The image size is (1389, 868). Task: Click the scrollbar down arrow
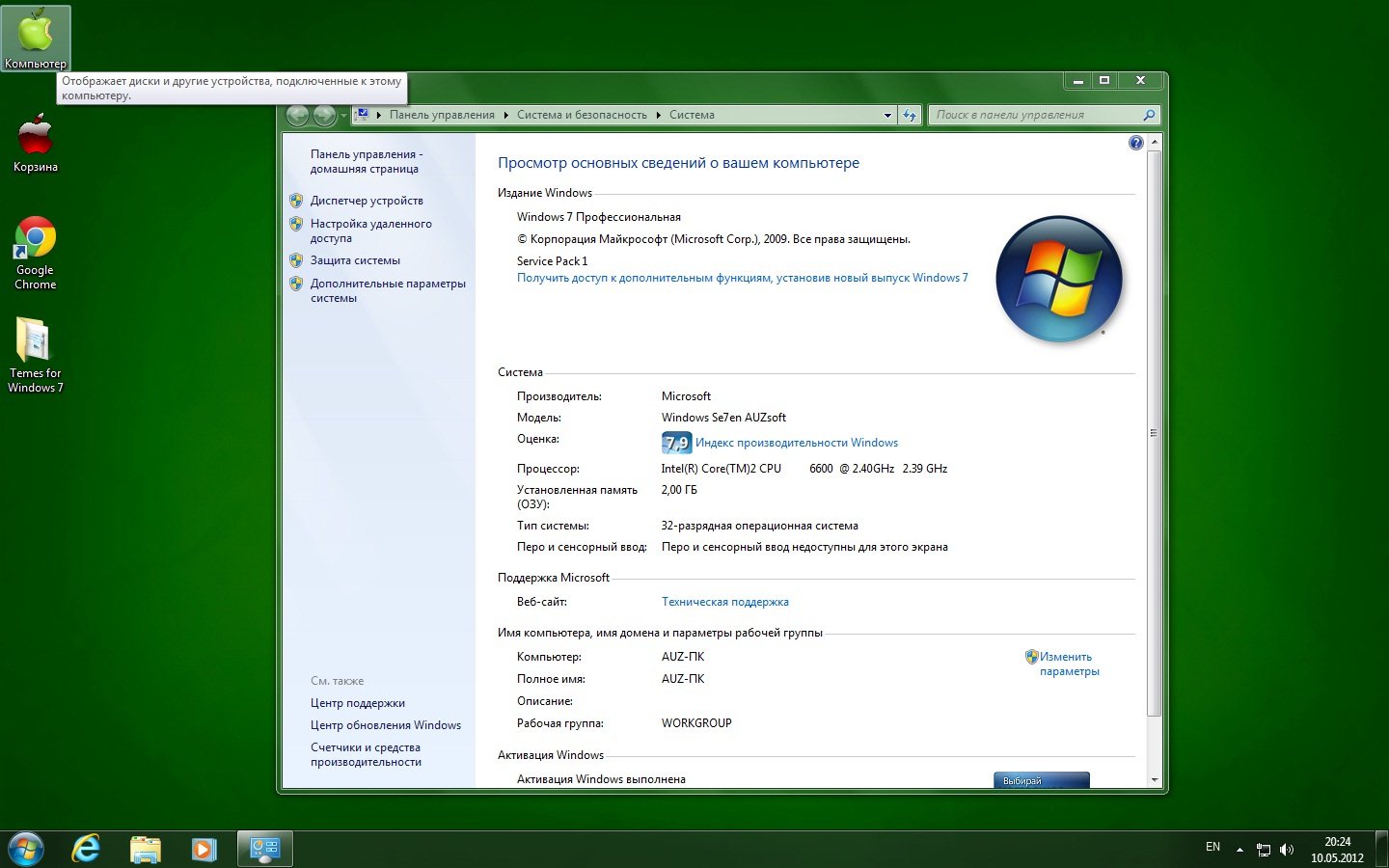[1155, 779]
